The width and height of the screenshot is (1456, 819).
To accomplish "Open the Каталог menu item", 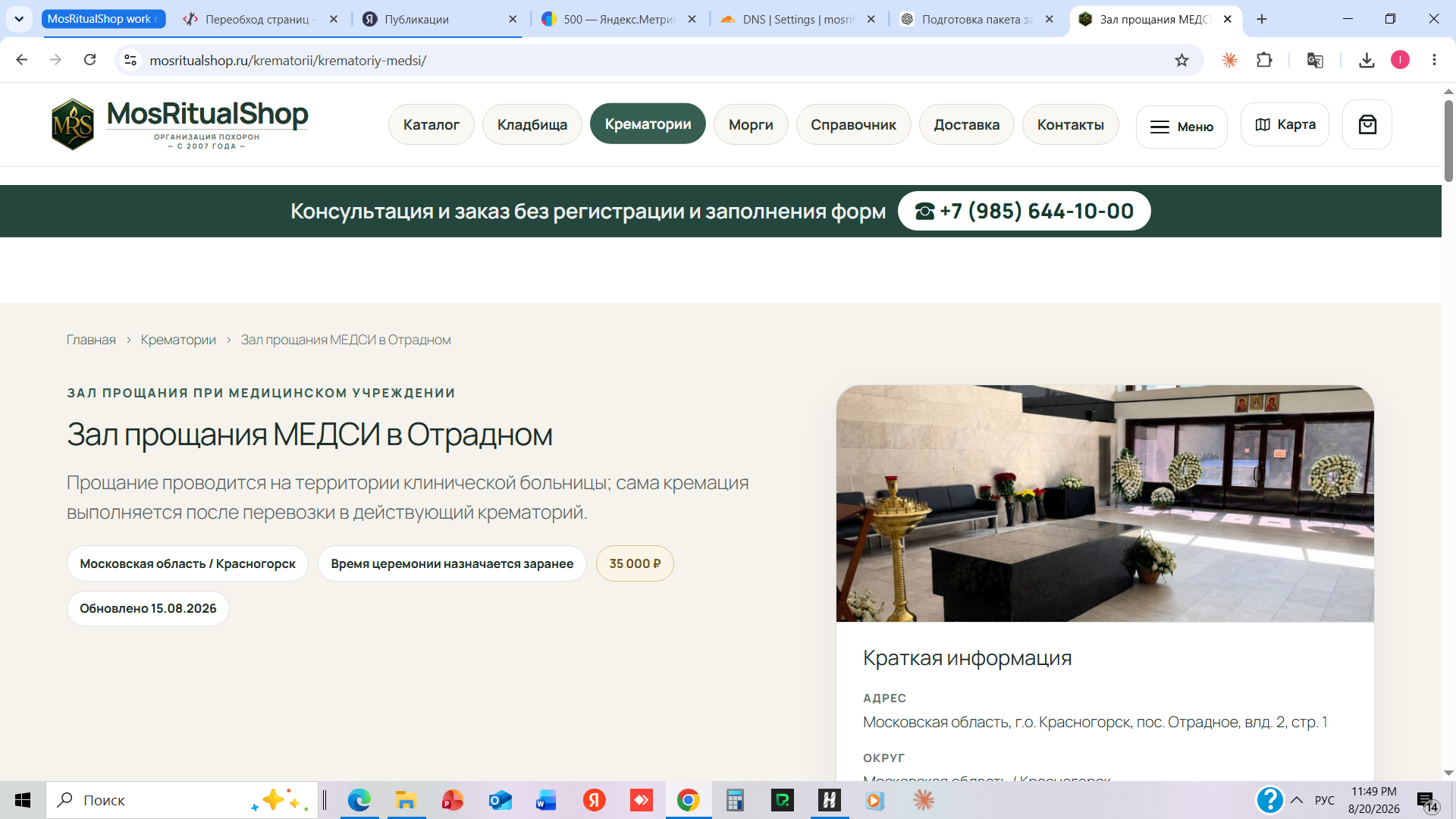I will [431, 124].
